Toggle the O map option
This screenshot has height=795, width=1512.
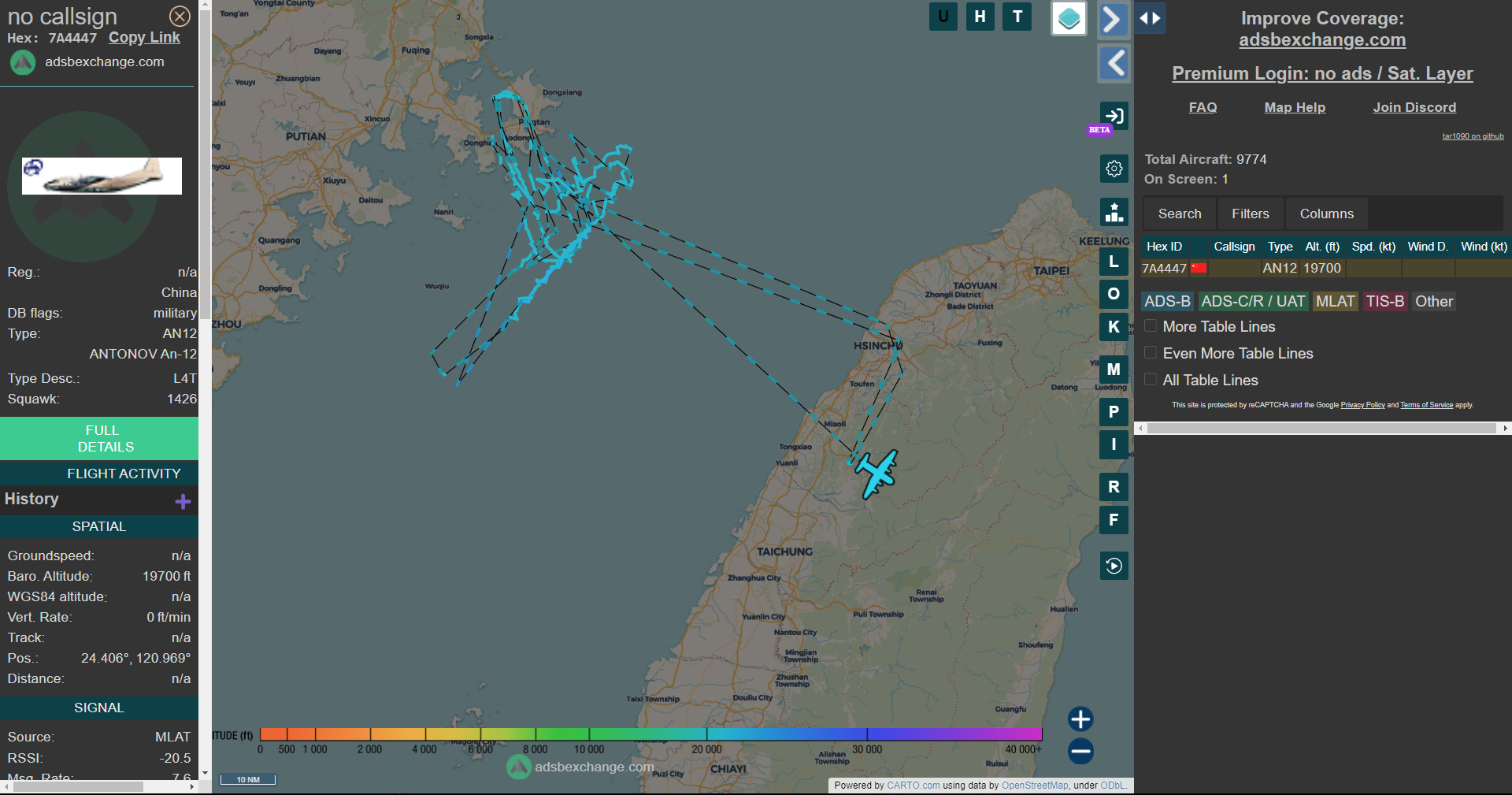pos(1114,294)
